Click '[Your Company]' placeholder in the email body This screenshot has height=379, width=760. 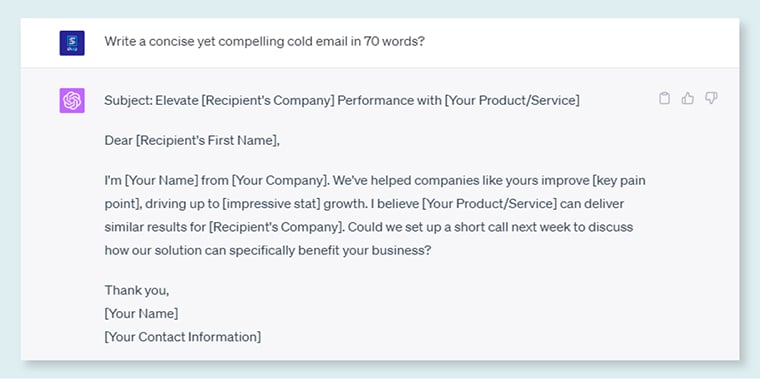click(x=280, y=181)
